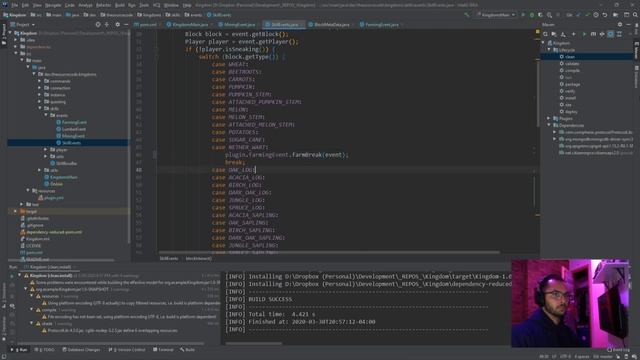
Task: Collapse the resources folder in Project tree
Action: click(x=28, y=191)
